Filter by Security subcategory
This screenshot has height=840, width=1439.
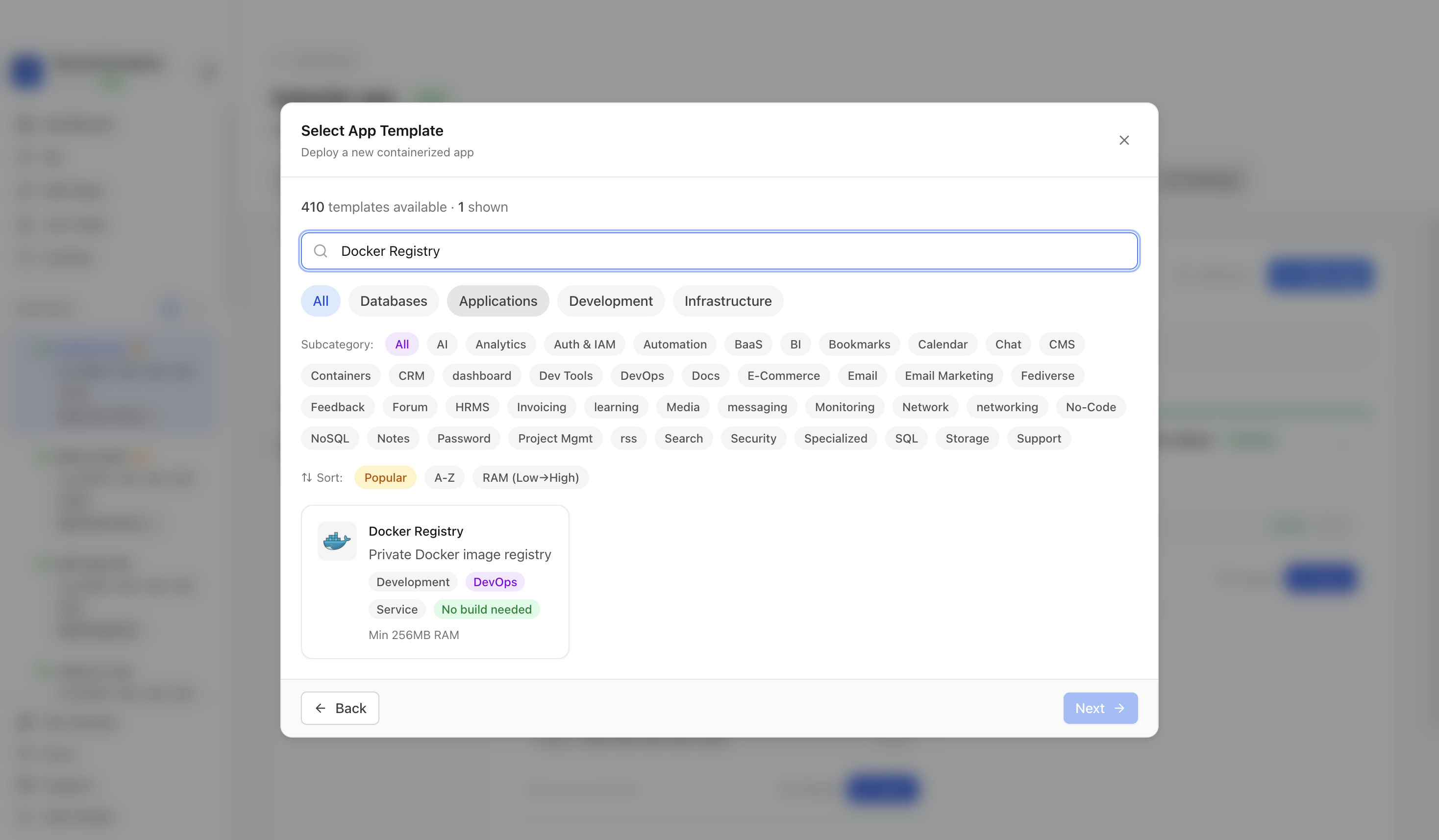[x=753, y=439]
